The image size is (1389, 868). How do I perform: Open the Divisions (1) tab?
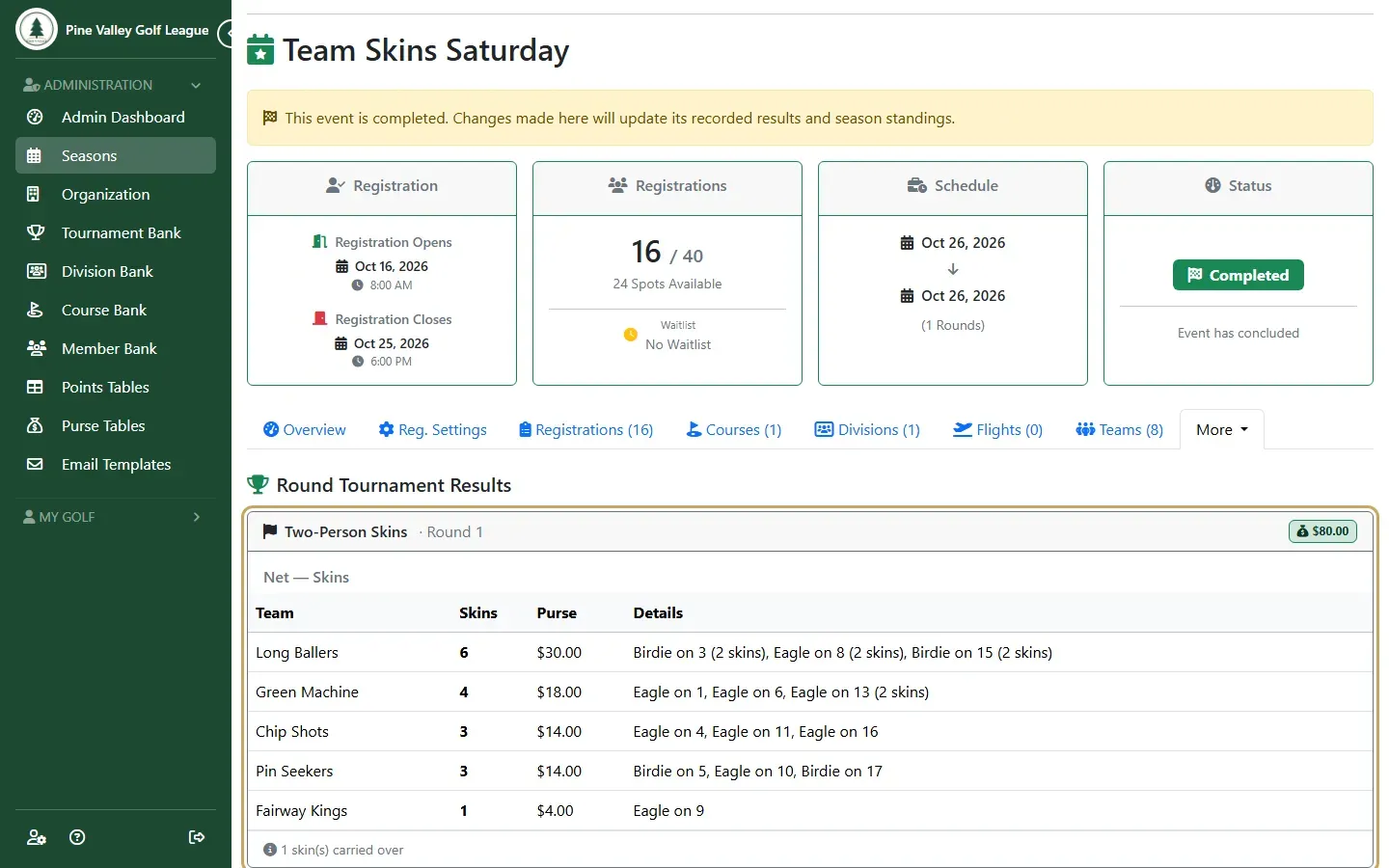click(867, 429)
